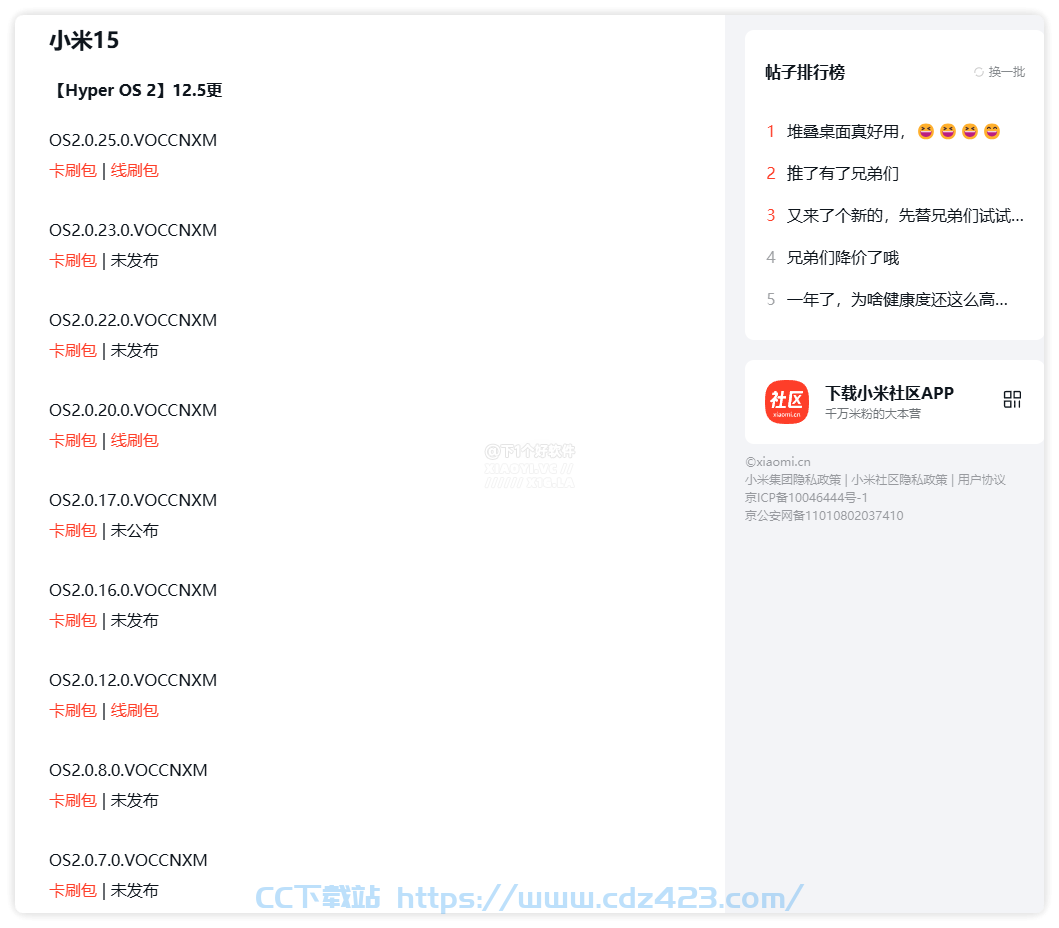Click 未发布 text under OS2.0.23.0.VOCCNXM

(134, 260)
